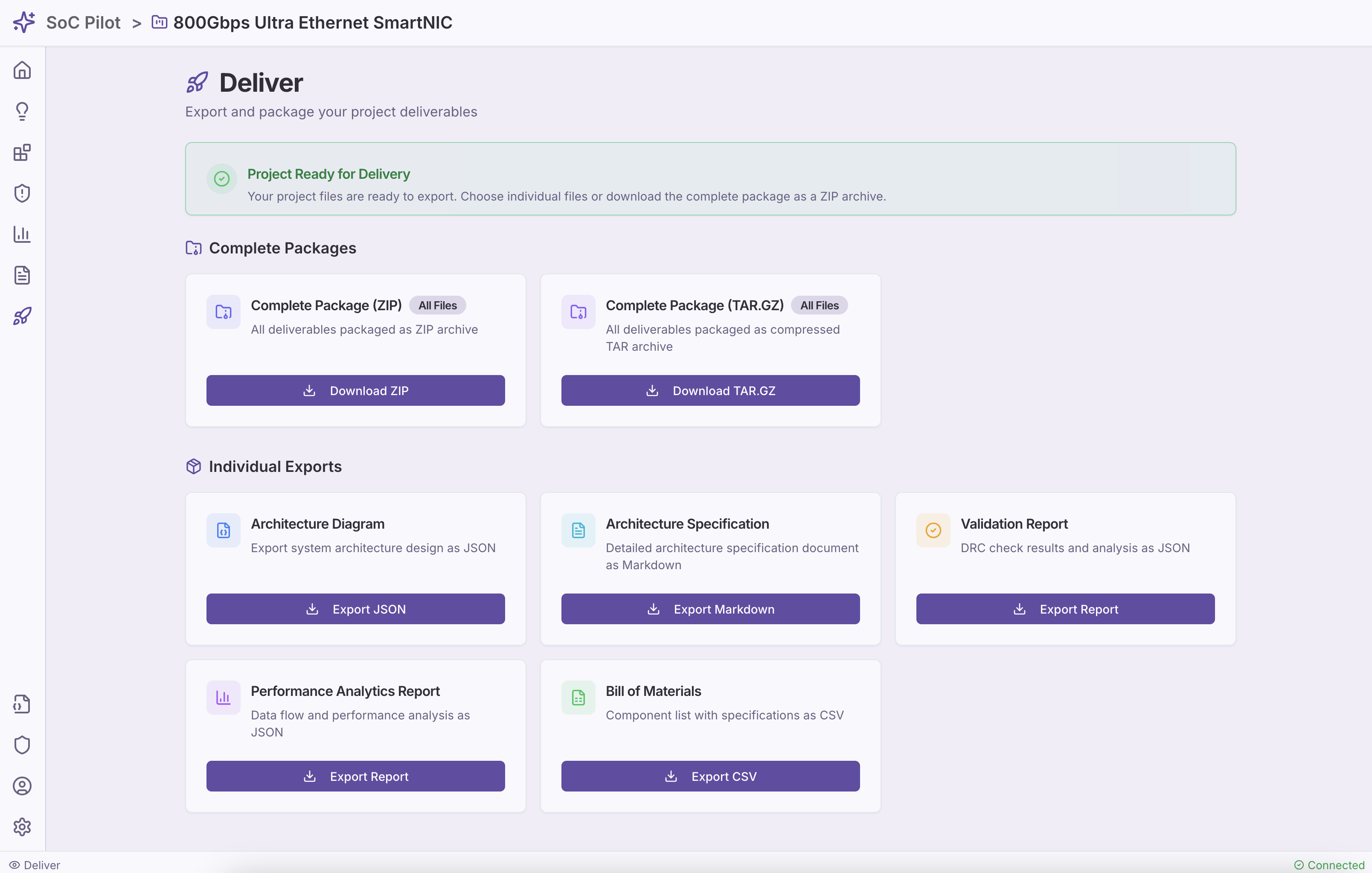
Task: Export Architecture Diagram as JSON
Action: click(355, 608)
